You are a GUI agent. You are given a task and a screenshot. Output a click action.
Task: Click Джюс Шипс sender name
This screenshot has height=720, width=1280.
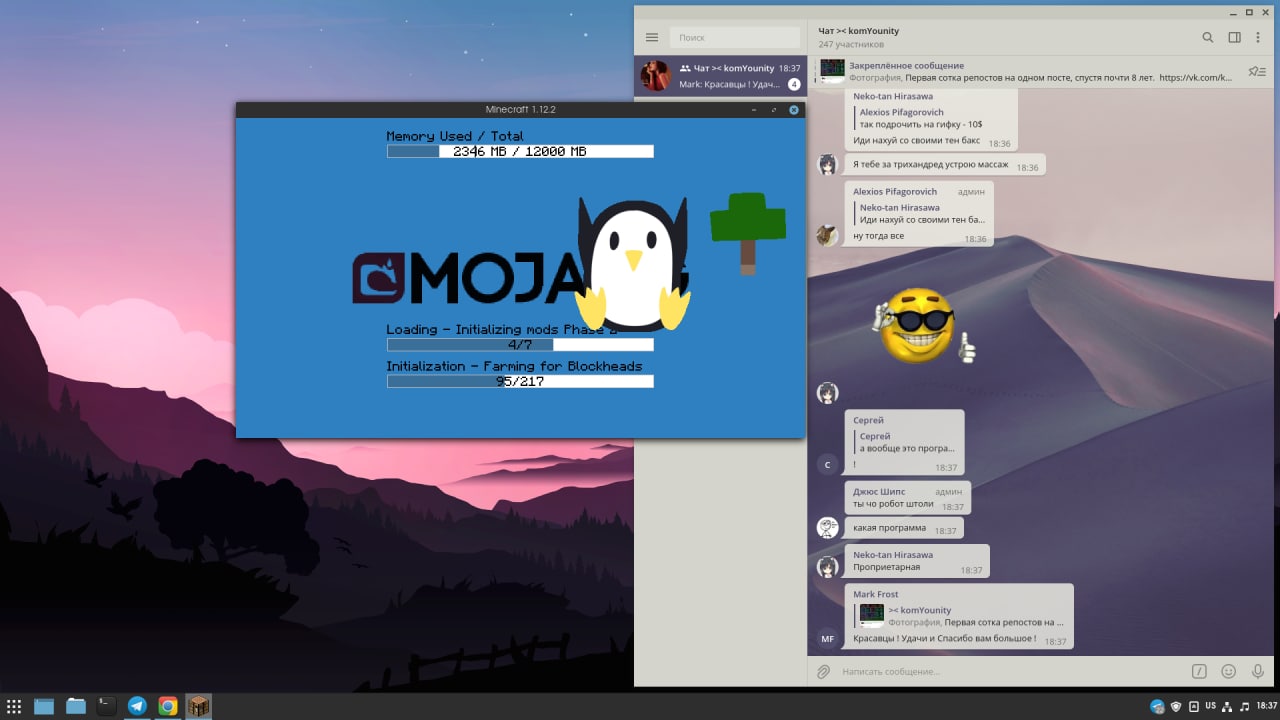pyautogui.click(x=879, y=491)
